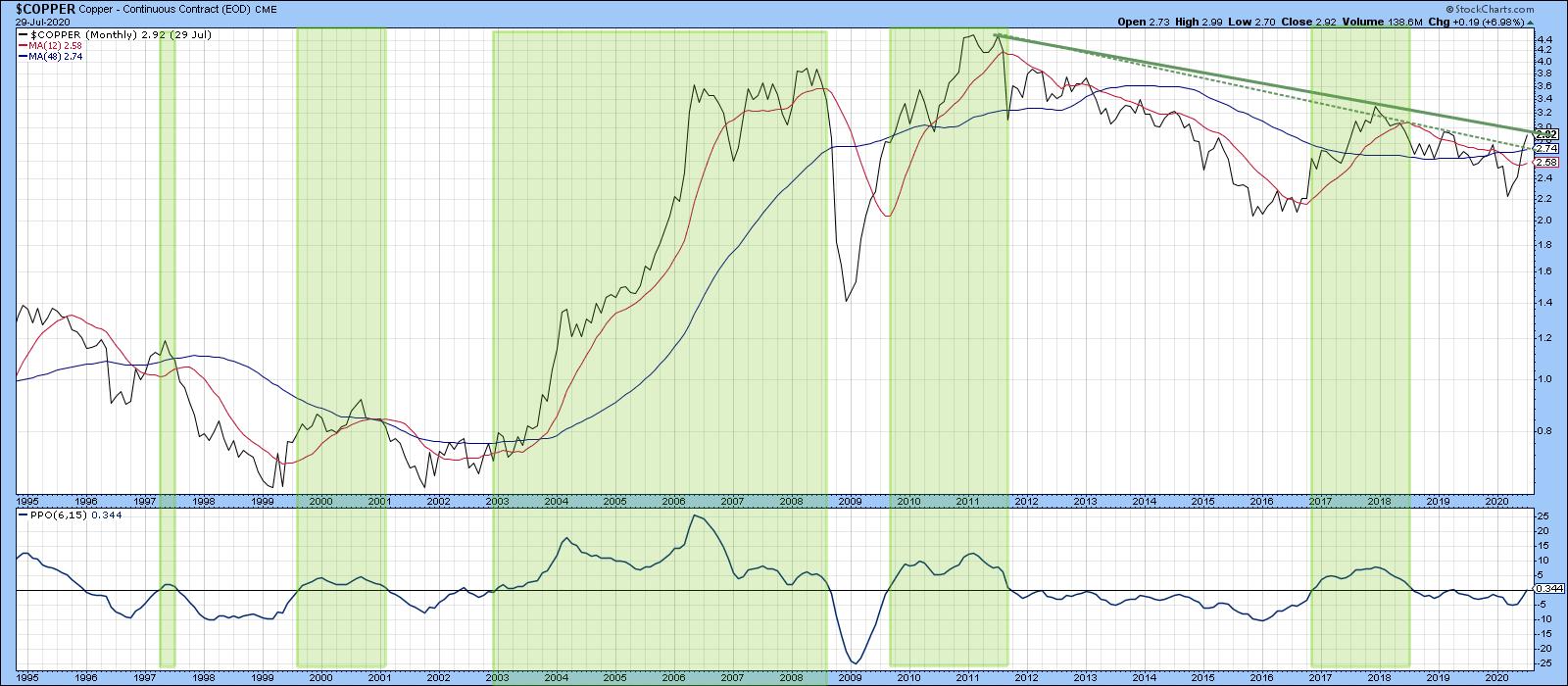This screenshot has height=686, width=1568.
Task: Select the MA(48) 2.74 legend label
Action: pos(56,56)
